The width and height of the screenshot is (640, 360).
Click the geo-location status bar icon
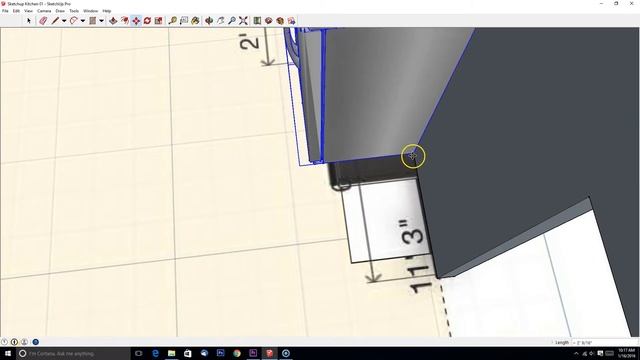pyautogui.click(x=4, y=342)
